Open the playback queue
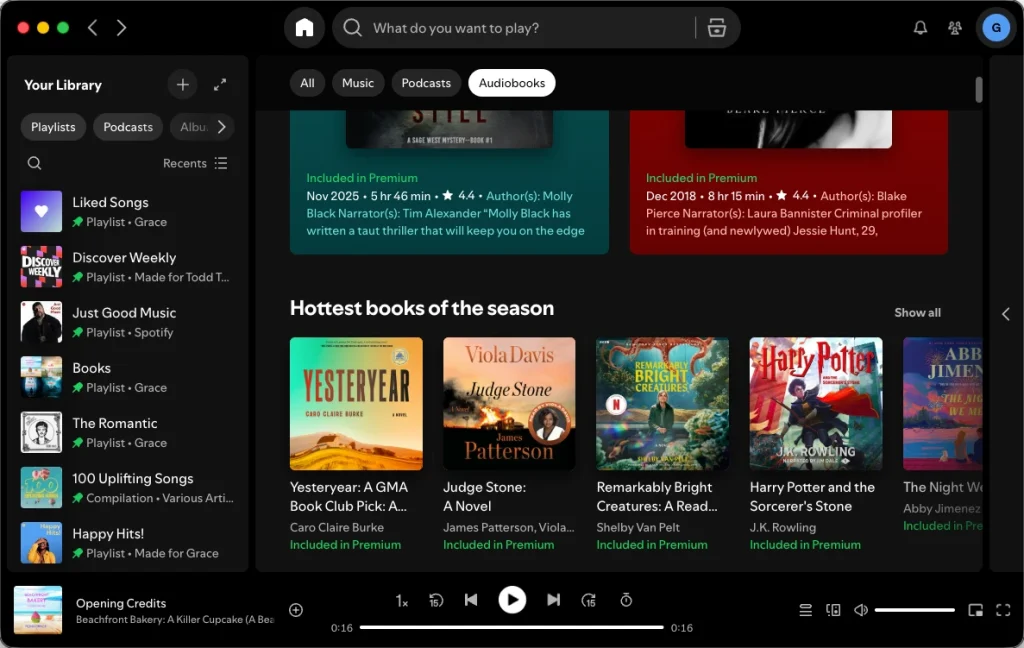This screenshot has width=1024, height=648. pos(806,610)
